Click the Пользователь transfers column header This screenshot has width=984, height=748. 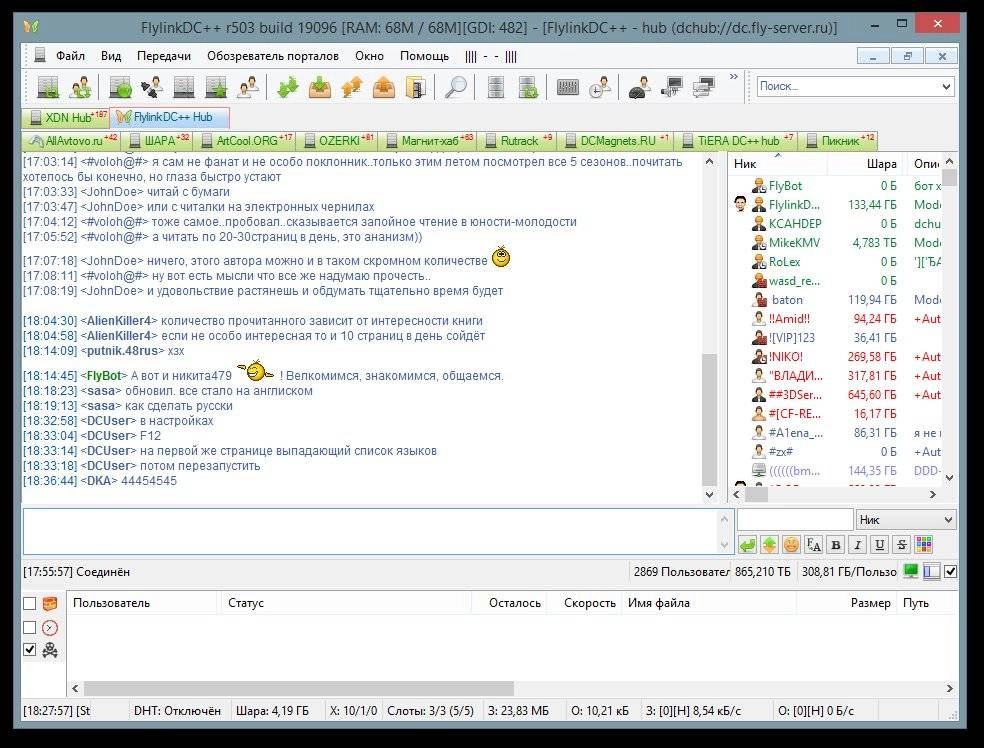coord(142,602)
